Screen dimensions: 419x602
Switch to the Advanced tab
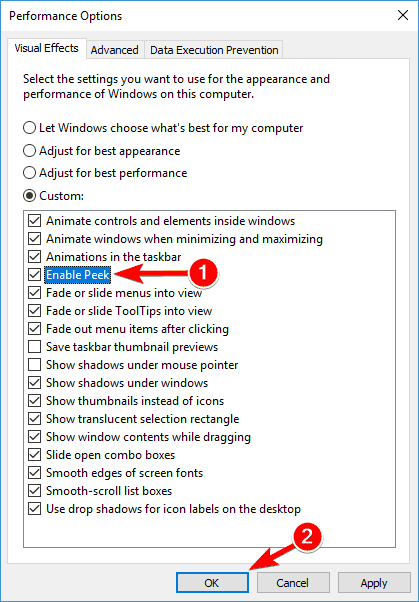coord(114,50)
